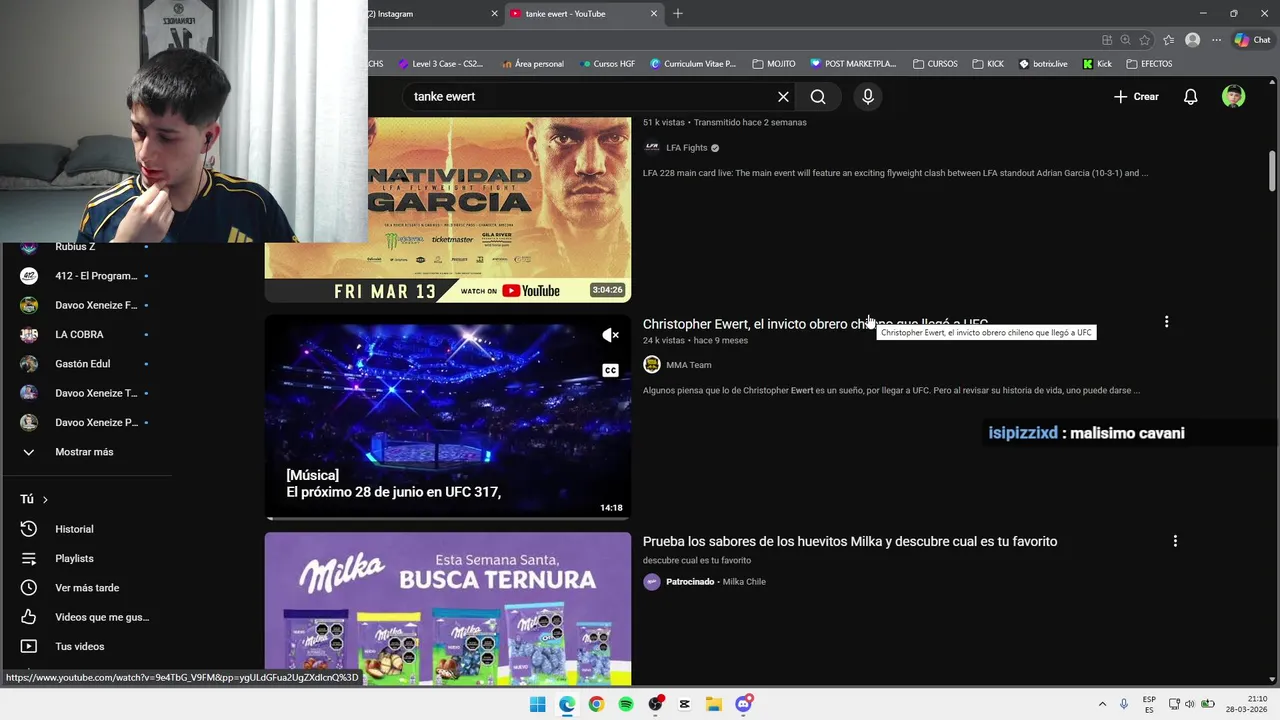The width and height of the screenshot is (1280, 720).
Task: Open POST MARKETPLA... bookmark
Action: (x=853, y=64)
